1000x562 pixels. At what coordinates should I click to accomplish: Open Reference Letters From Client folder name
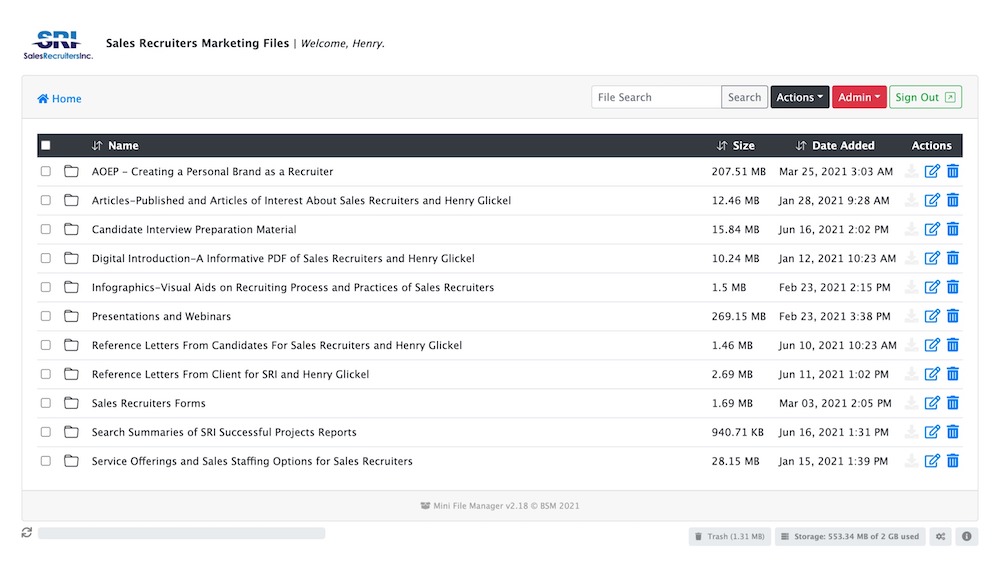(x=230, y=374)
